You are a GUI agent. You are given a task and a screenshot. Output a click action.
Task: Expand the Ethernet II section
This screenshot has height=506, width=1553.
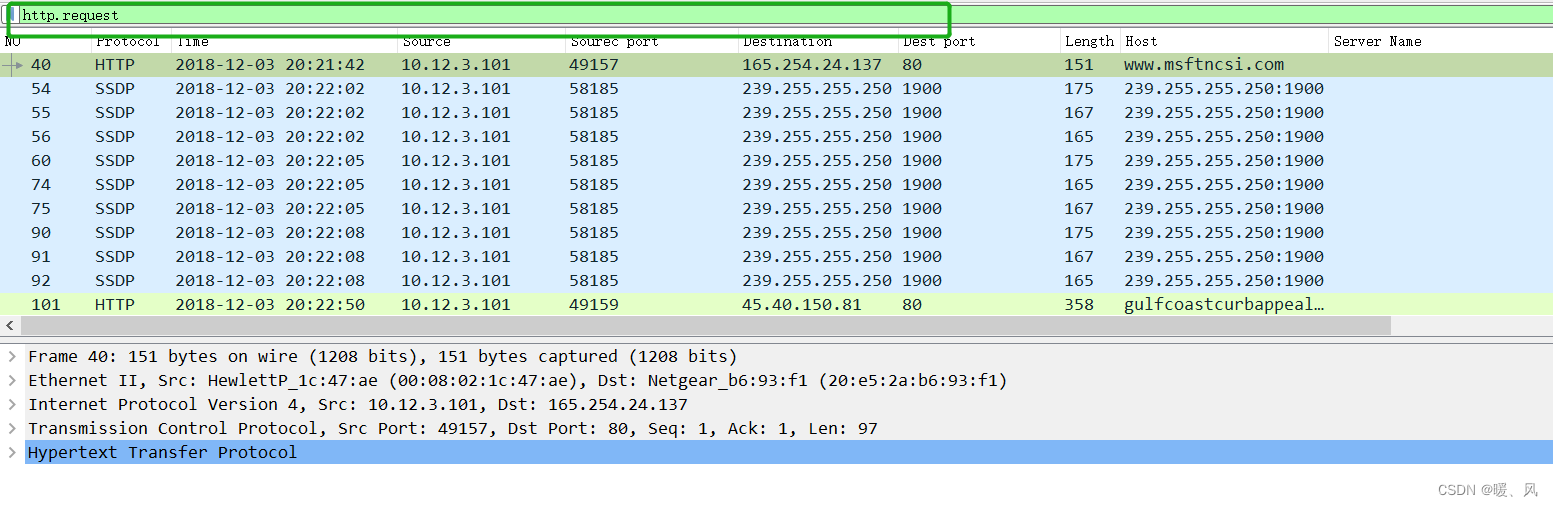click(x=11, y=381)
